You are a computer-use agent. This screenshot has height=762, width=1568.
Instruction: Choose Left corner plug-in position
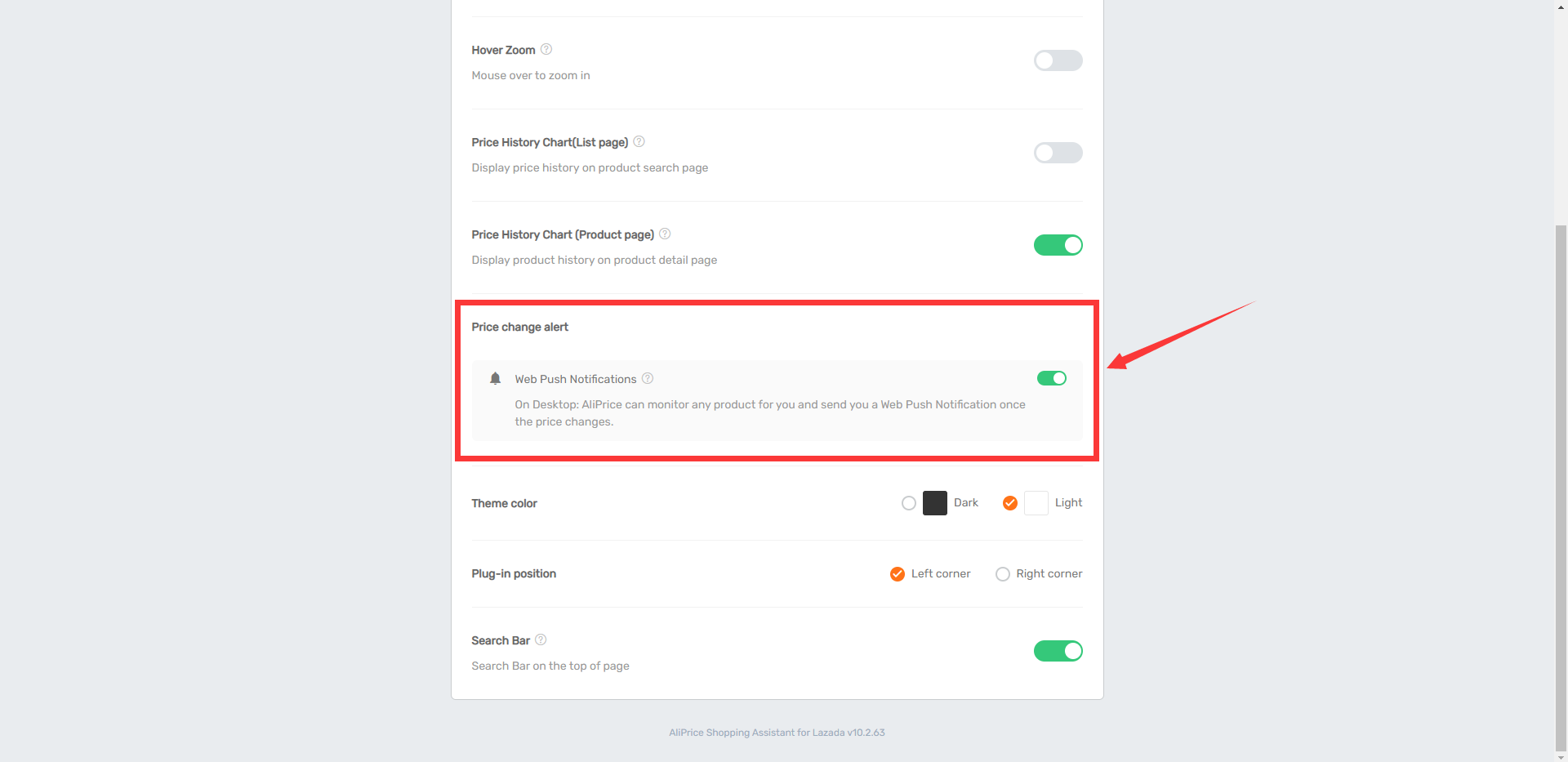tap(898, 574)
